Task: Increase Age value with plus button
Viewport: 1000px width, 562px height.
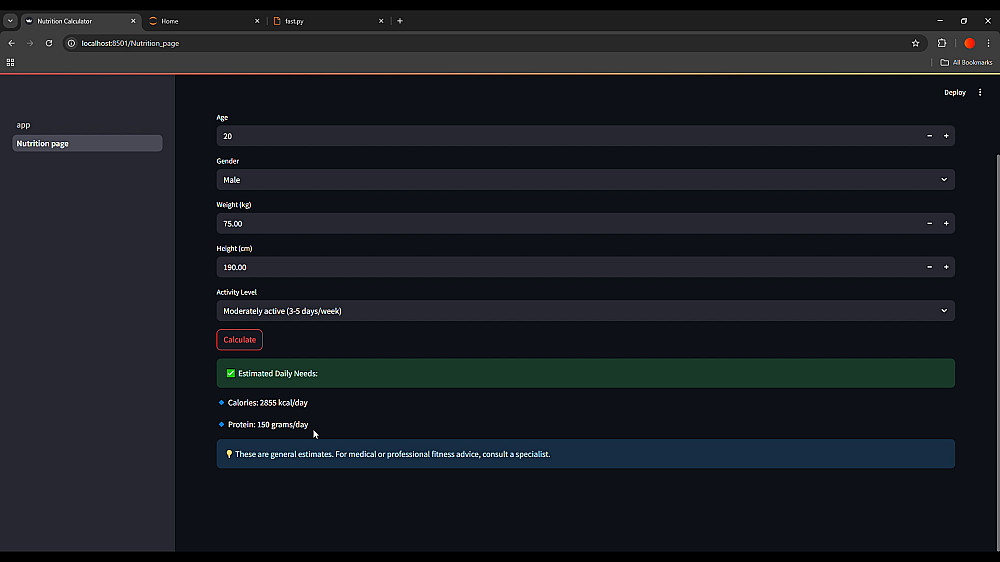Action: (x=946, y=136)
